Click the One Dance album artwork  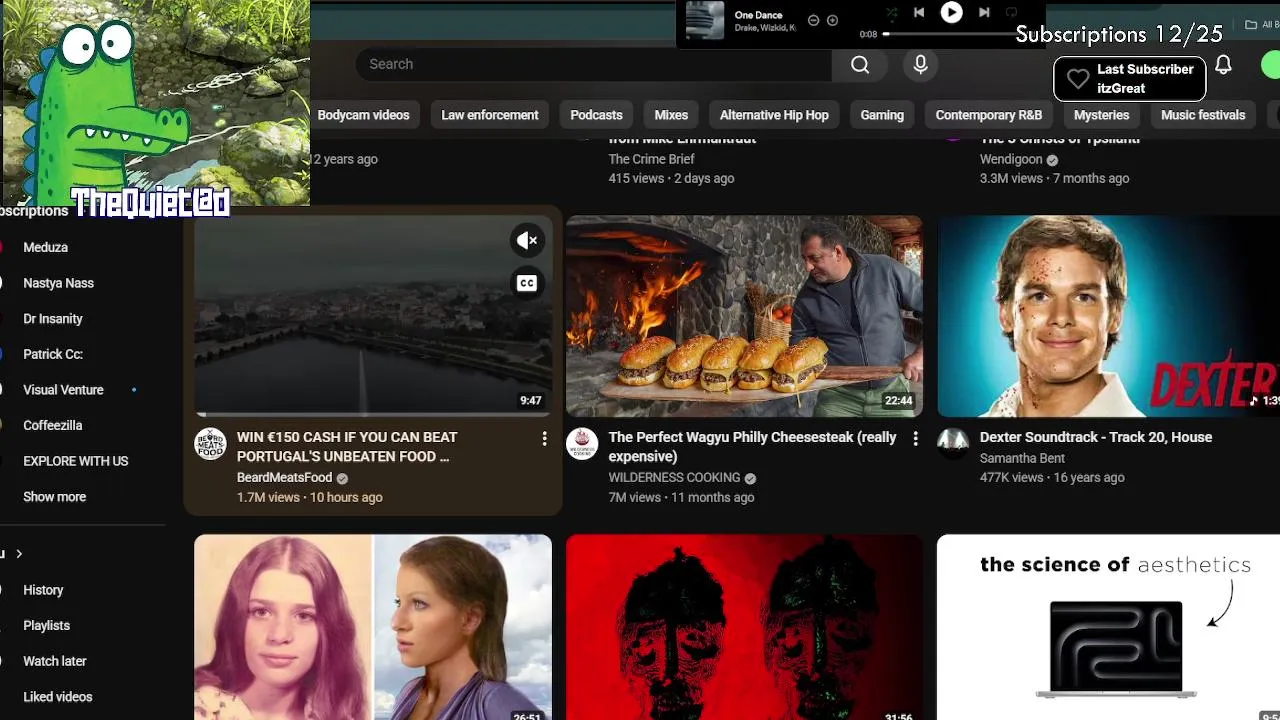tap(705, 20)
